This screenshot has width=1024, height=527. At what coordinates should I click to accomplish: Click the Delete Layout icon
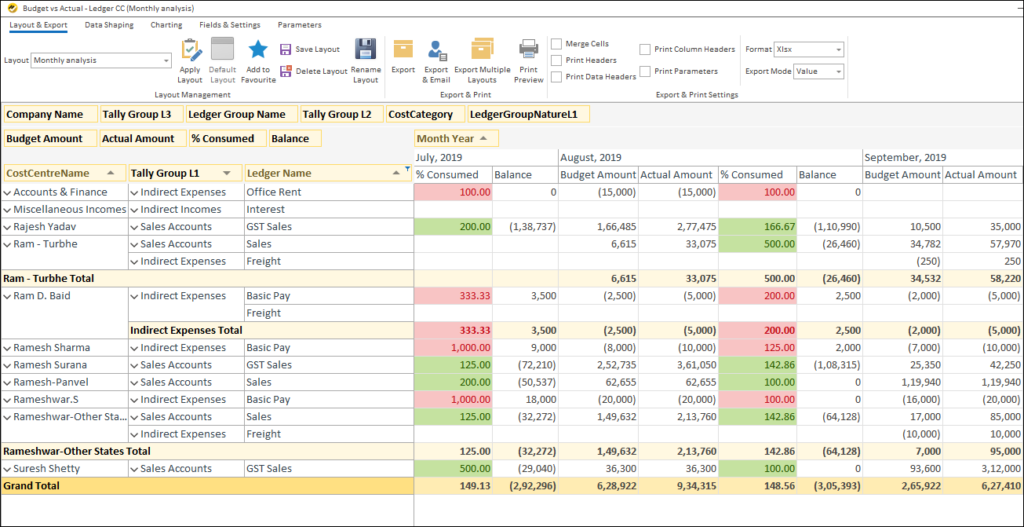[286, 71]
